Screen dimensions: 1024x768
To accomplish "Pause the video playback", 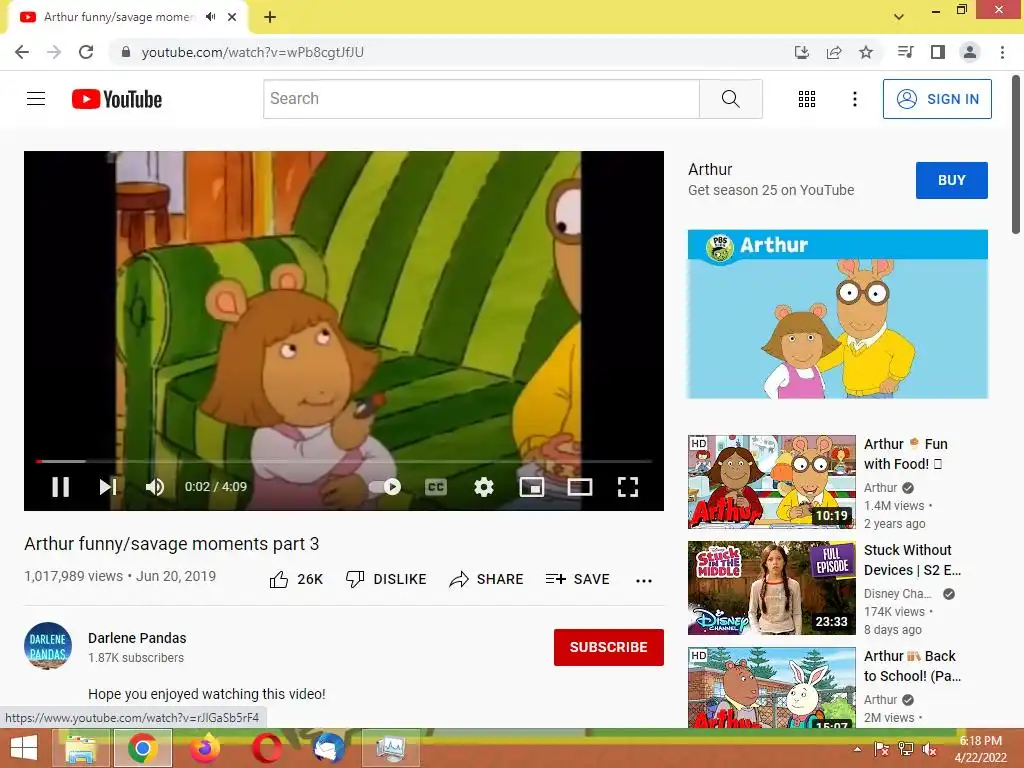I will pyautogui.click(x=60, y=487).
